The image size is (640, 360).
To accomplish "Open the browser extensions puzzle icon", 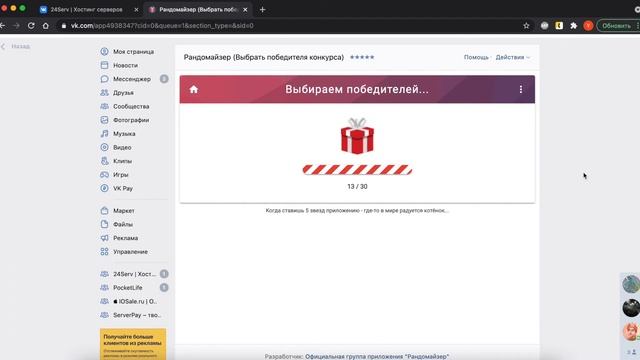I will click(x=573, y=26).
